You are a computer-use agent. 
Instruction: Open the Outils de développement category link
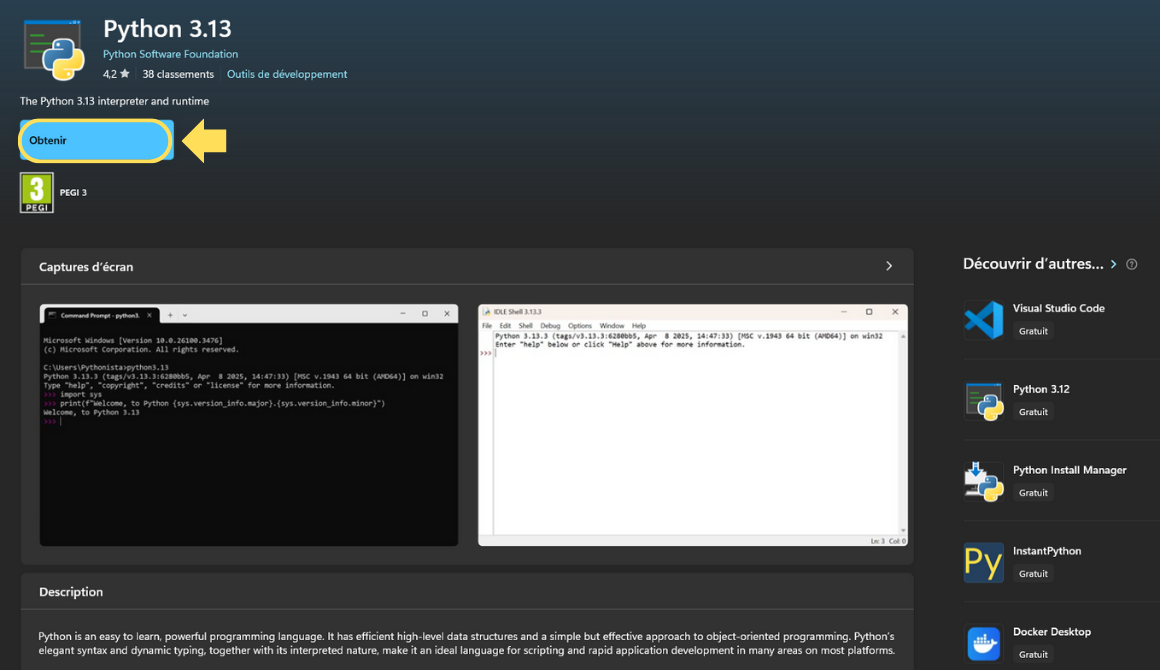(287, 74)
